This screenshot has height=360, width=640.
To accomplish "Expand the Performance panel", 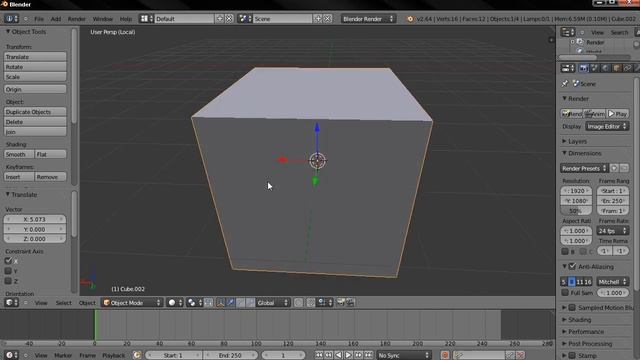I will coord(583,331).
